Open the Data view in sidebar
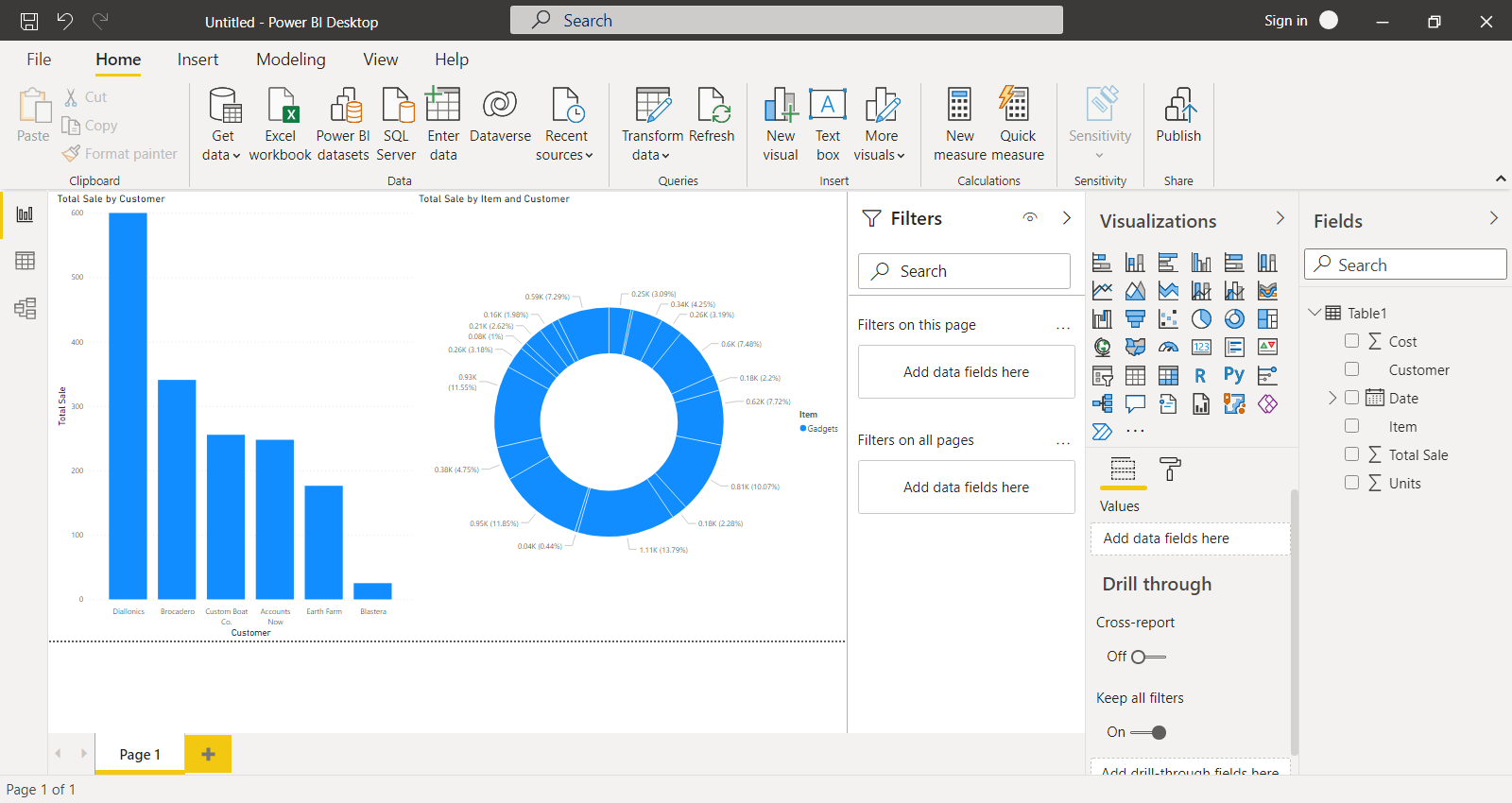1512x803 pixels. point(25,261)
